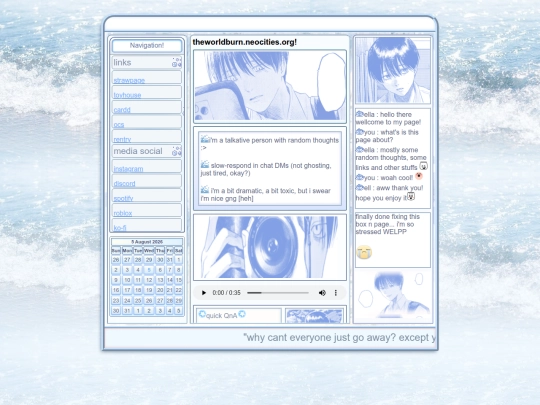Open the spotify link
The image size is (540, 405).
point(123,198)
